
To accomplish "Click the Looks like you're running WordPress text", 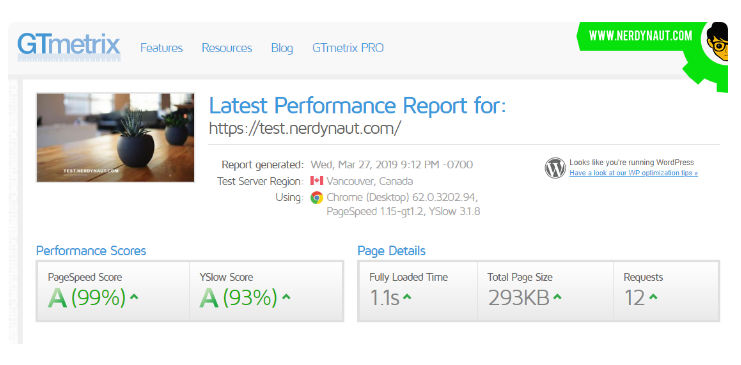I will tap(631, 162).
